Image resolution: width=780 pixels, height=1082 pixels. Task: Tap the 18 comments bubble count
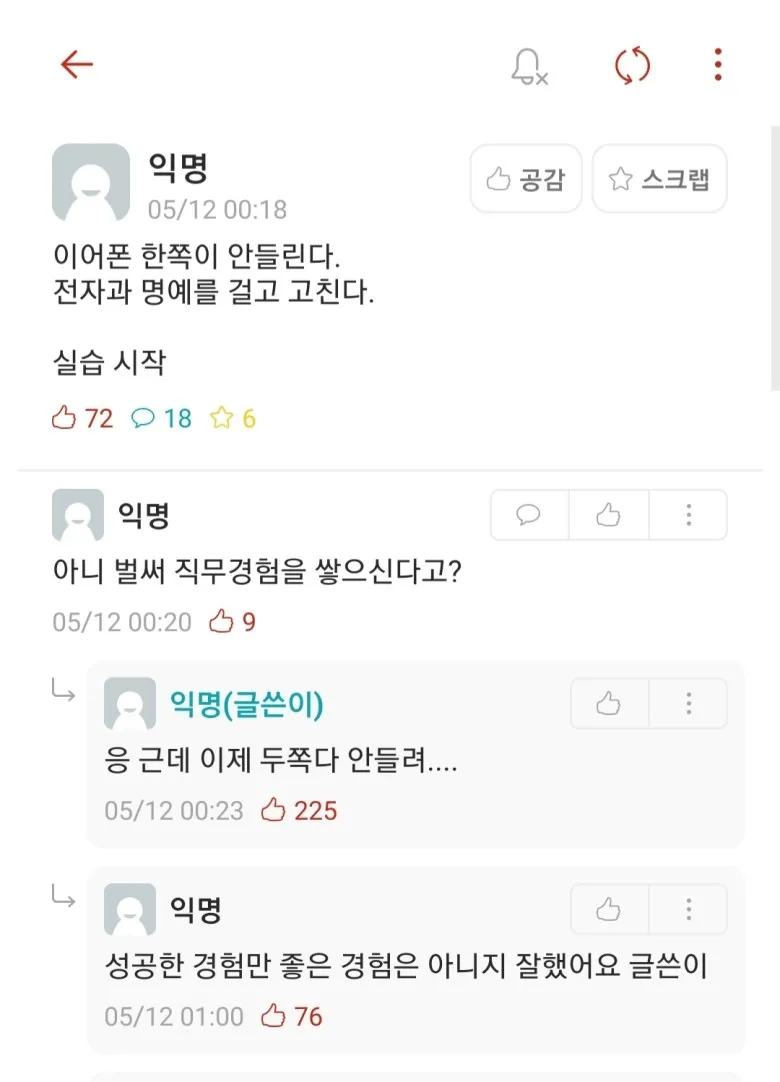pyautogui.click(x=162, y=418)
